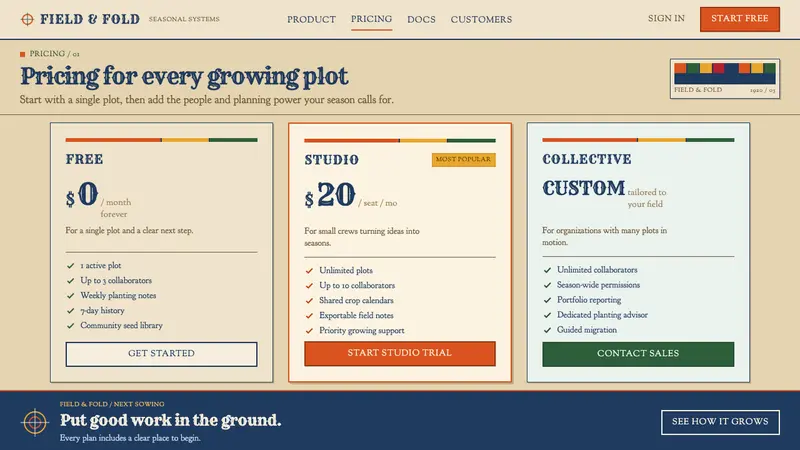The image size is (800, 450).
Task: Click 'FIELD & FOLD / NEXT SOWING' label
Action: click(112, 404)
